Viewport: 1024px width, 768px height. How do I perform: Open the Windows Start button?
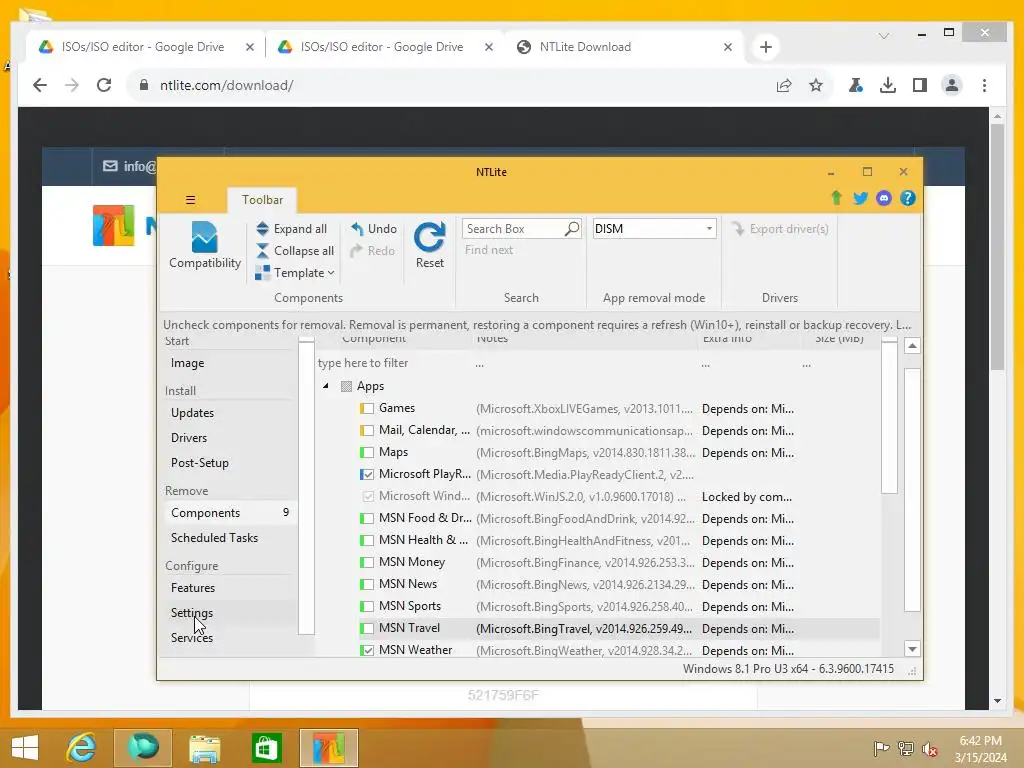[x=25, y=748]
